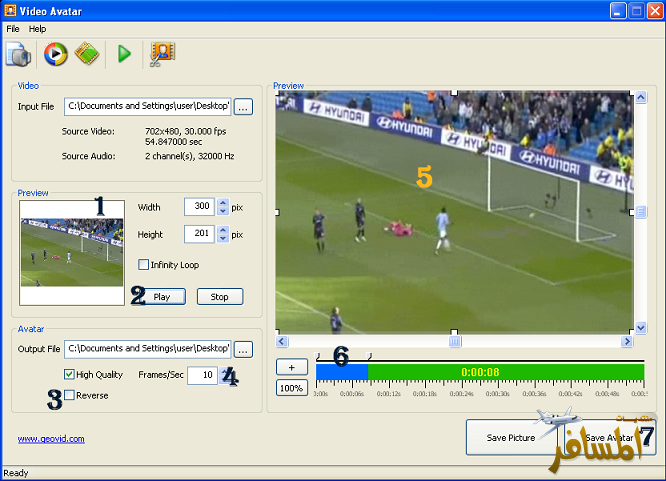Open the Help menu

(37, 29)
